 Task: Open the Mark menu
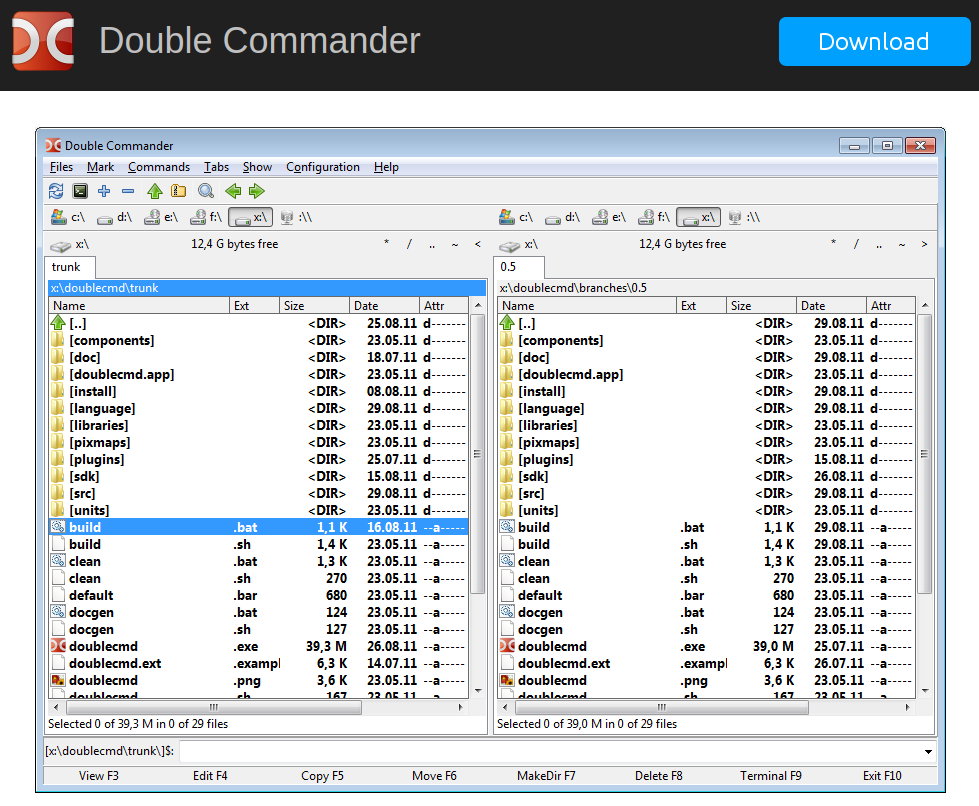tap(101, 167)
